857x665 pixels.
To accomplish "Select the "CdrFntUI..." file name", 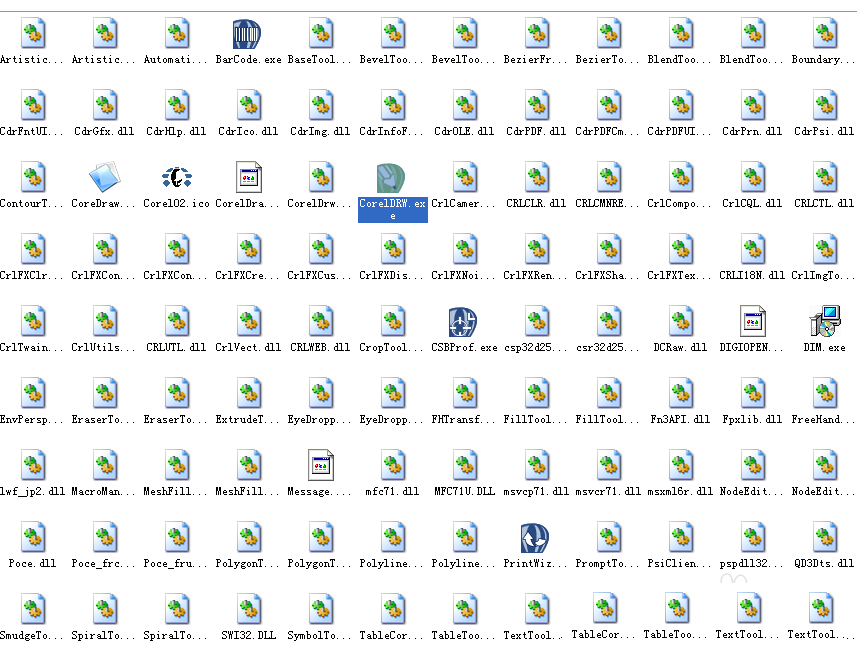I will 32,132.
